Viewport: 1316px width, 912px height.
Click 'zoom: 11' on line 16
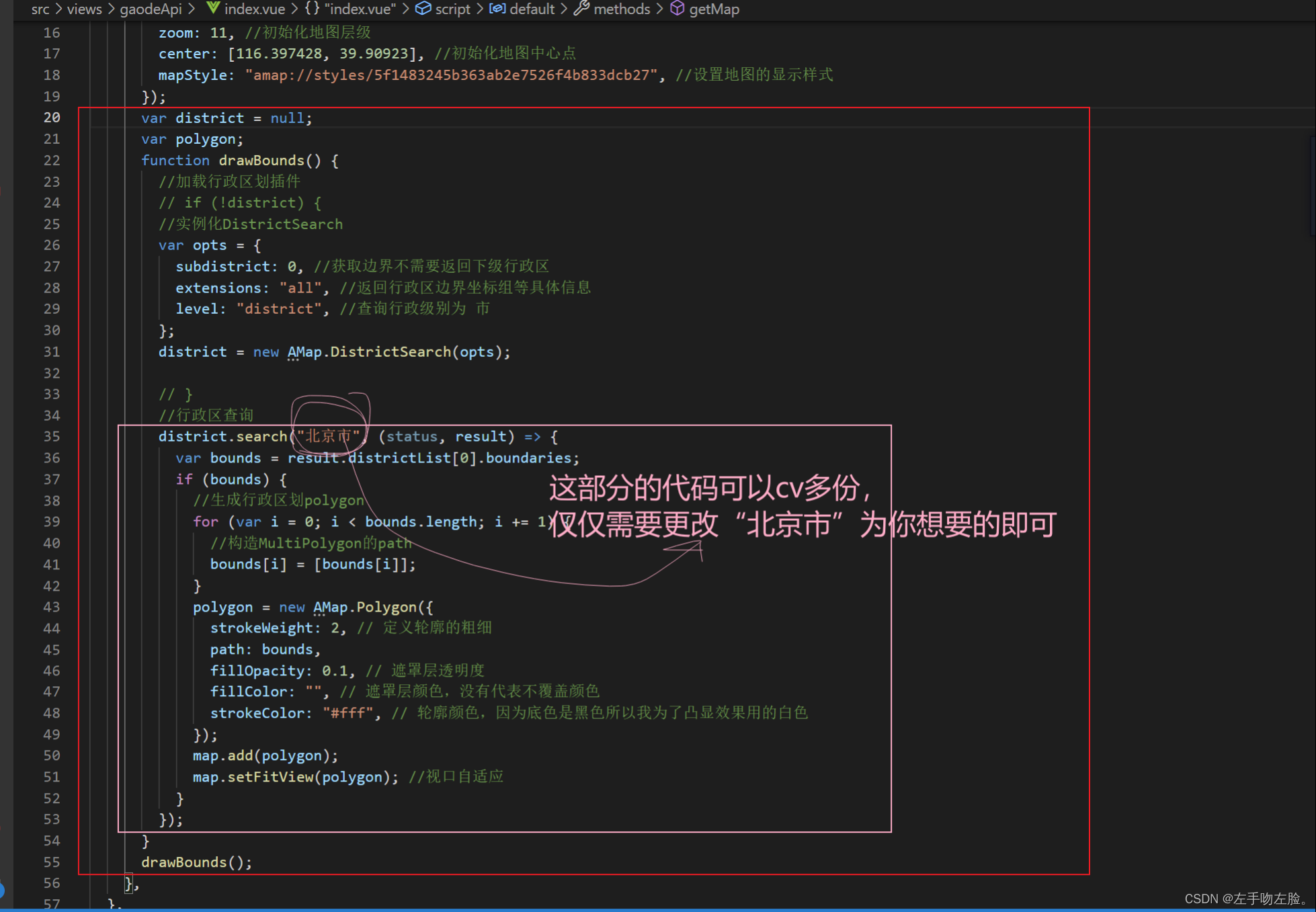pyautogui.click(x=192, y=33)
